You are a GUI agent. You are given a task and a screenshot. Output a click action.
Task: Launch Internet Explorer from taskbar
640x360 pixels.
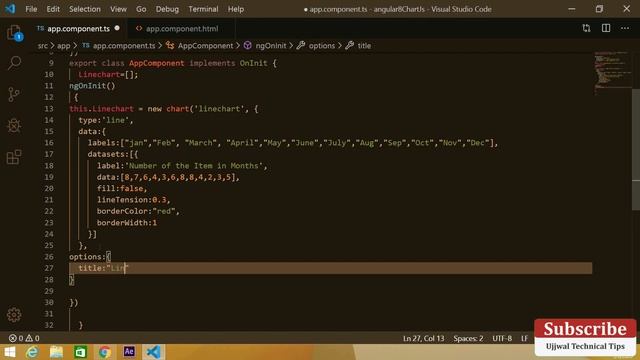coord(33,352)
